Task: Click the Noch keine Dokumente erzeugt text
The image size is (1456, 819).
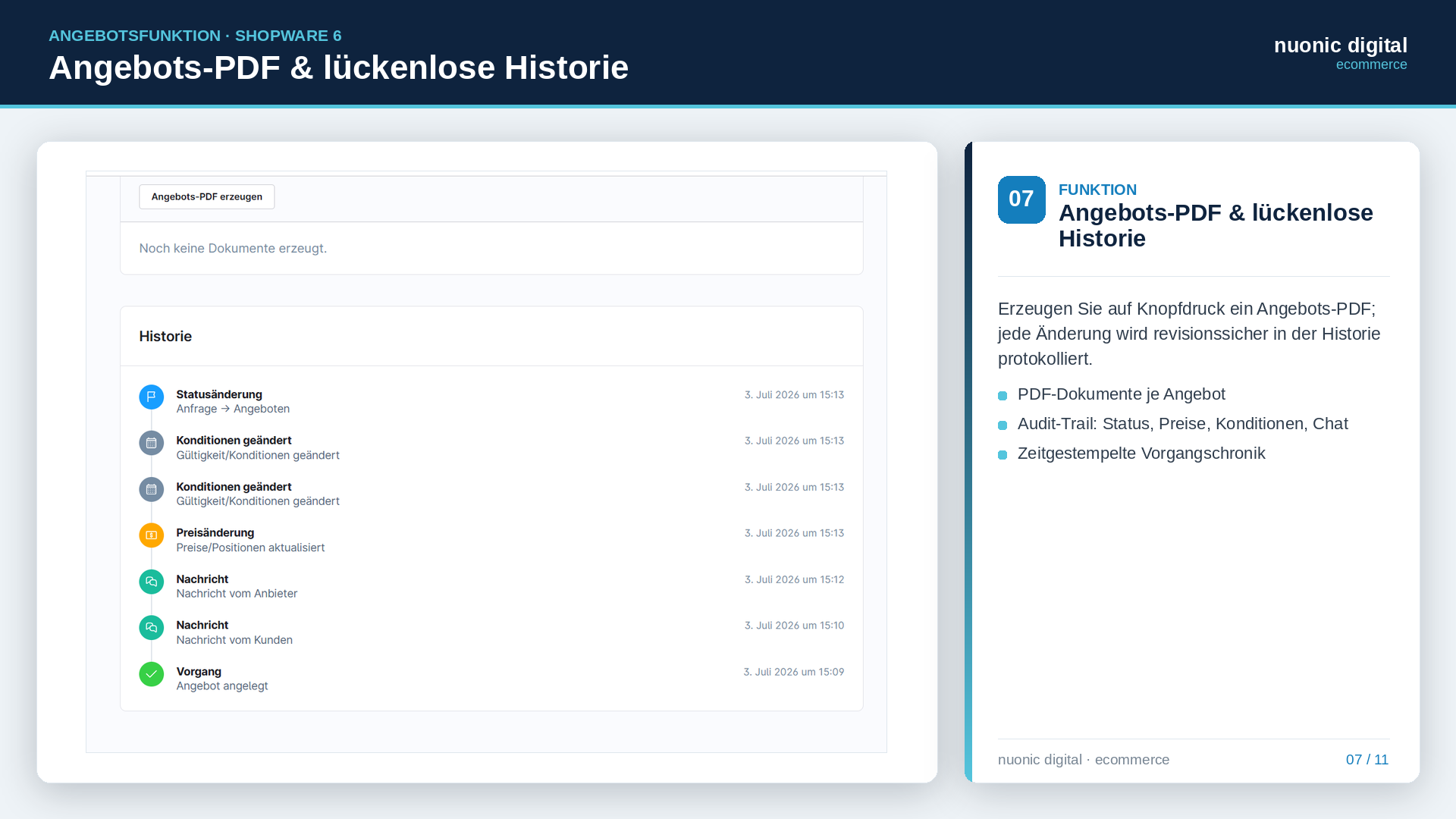Action: [233, 248]
